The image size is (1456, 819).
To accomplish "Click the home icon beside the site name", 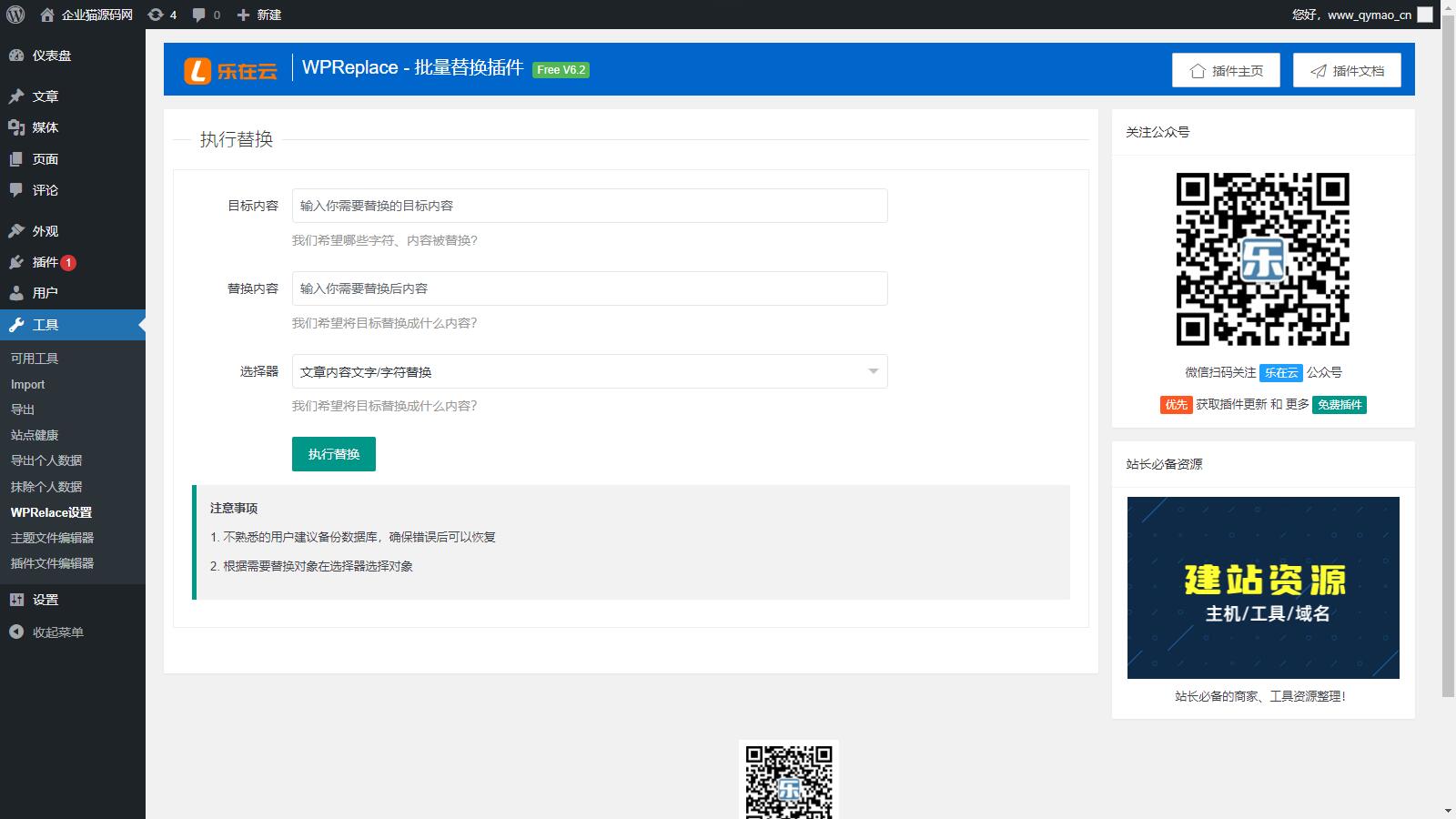I will pos(47,15).
